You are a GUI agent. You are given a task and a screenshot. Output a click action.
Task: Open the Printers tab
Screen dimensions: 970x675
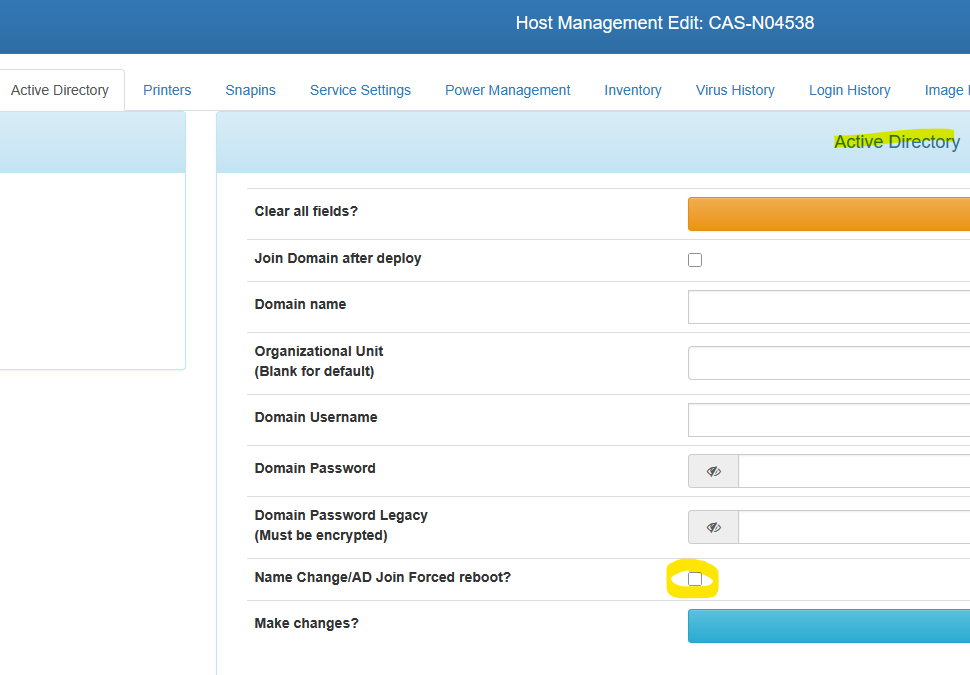point(167,90)
